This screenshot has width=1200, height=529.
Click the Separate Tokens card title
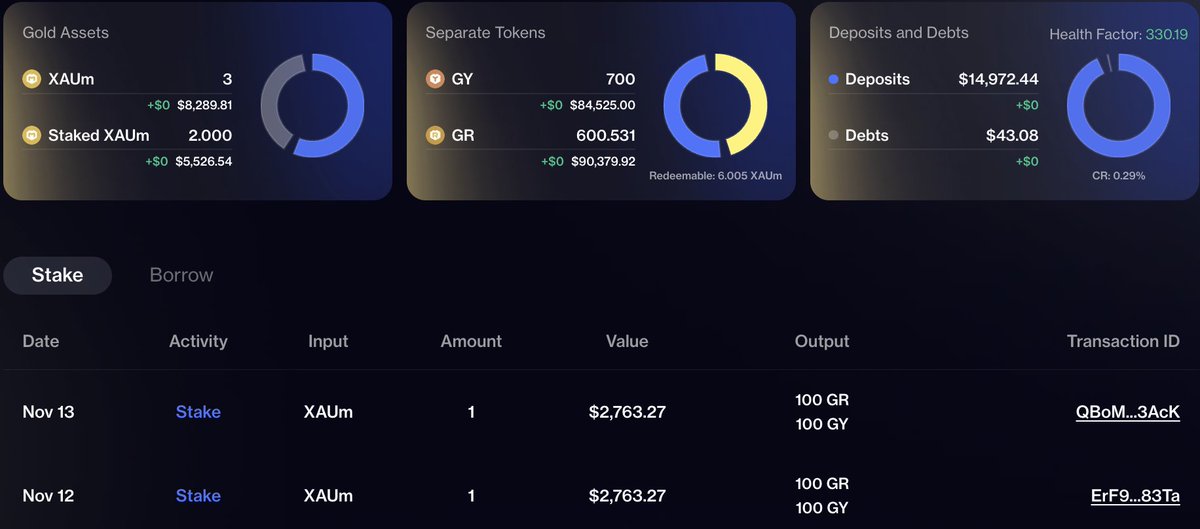point(485,33)
